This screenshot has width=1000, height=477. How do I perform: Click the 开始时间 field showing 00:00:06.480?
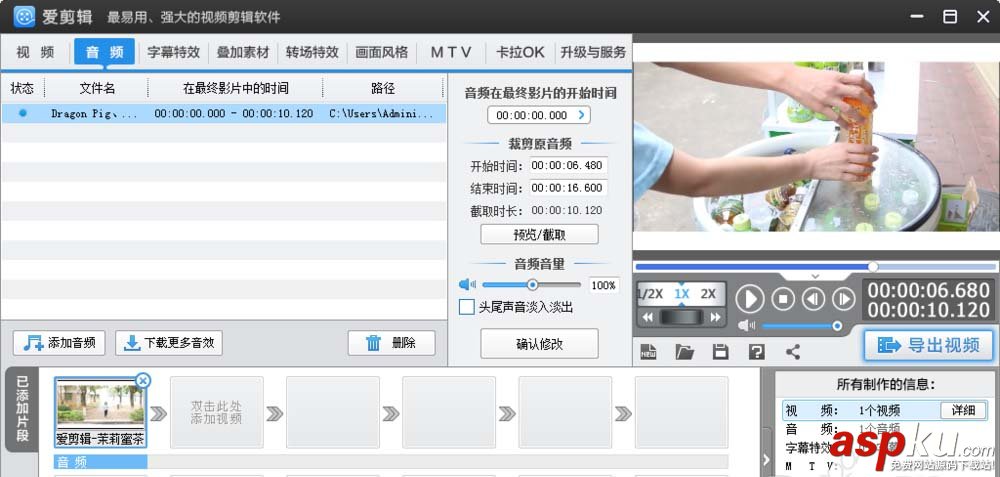(568, 166)
